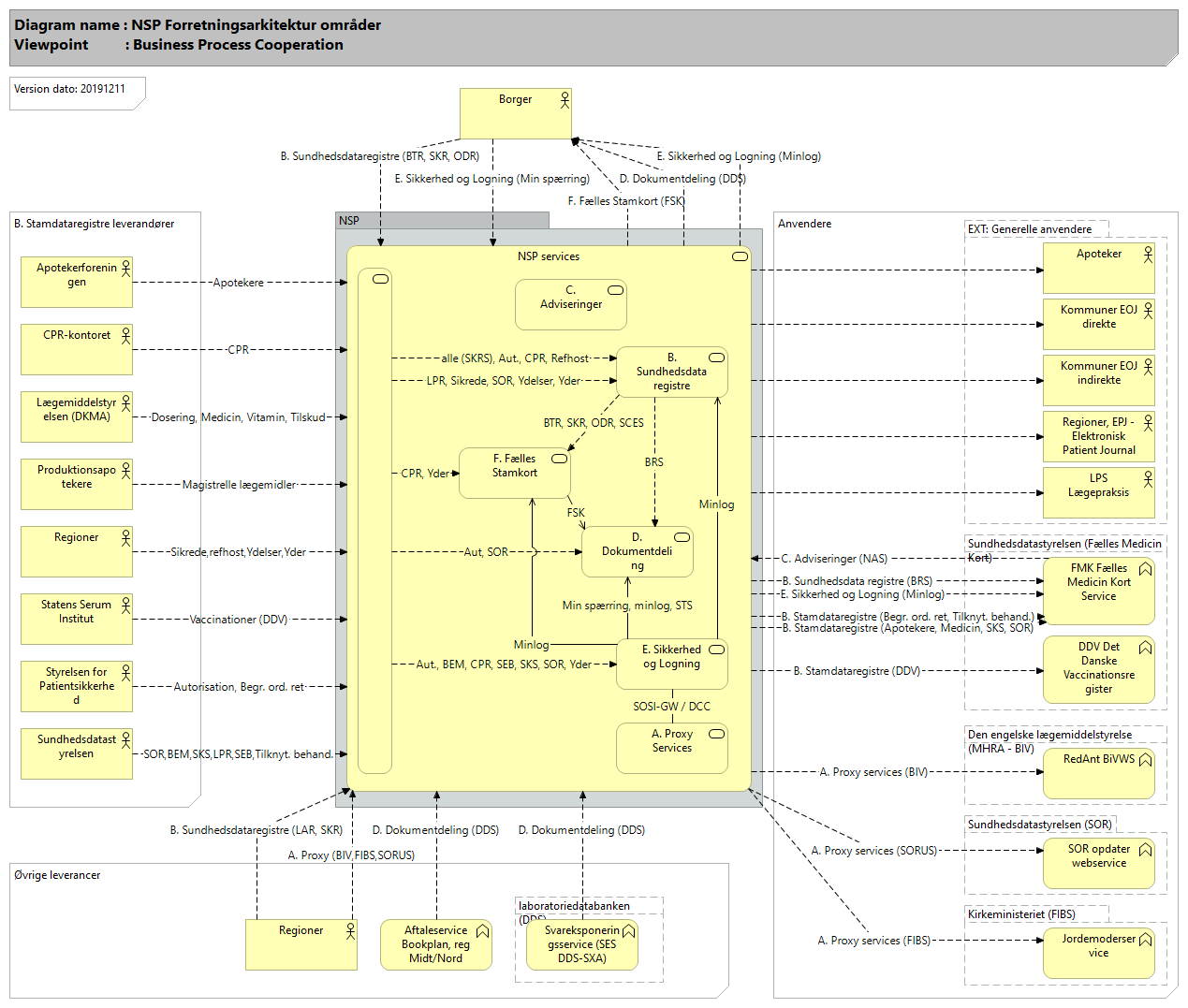The height and width of the screenshot is (1008, 1188).
Task: Click the function icon atop the NSP services container
Action: tap(740, 256)
